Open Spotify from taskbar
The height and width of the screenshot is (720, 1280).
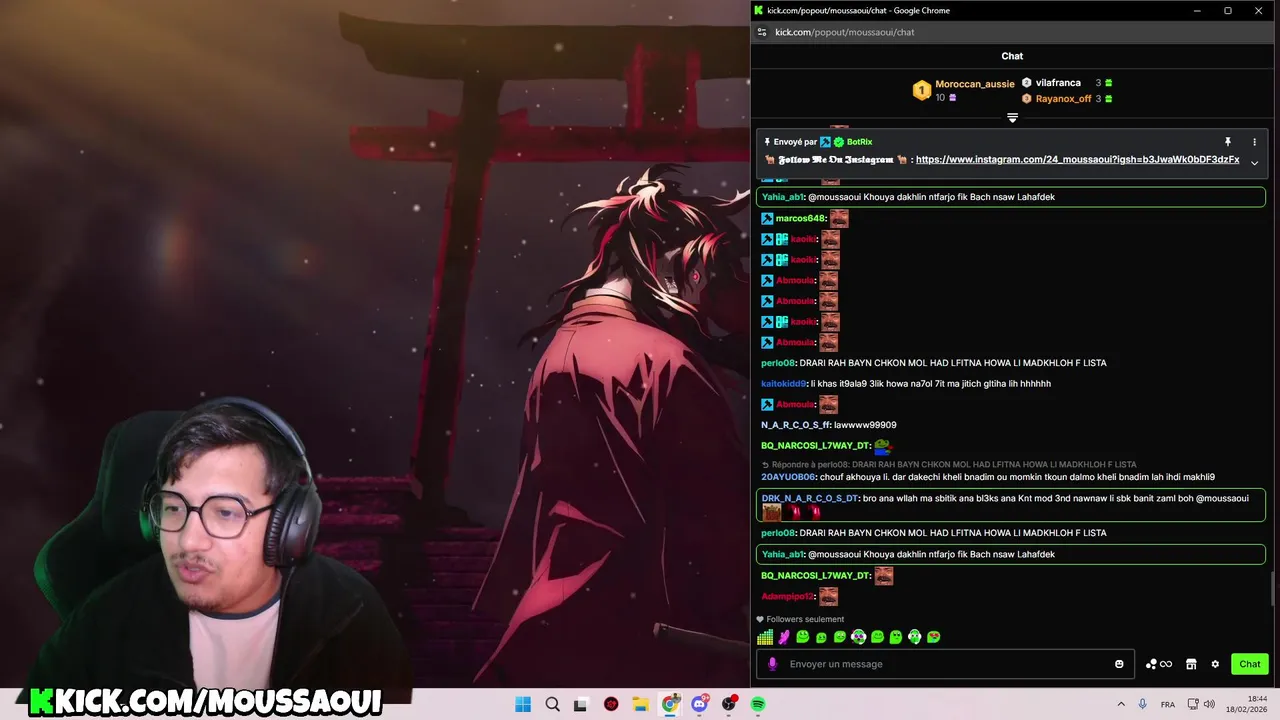pyautogui.click(x=758, y=704)
